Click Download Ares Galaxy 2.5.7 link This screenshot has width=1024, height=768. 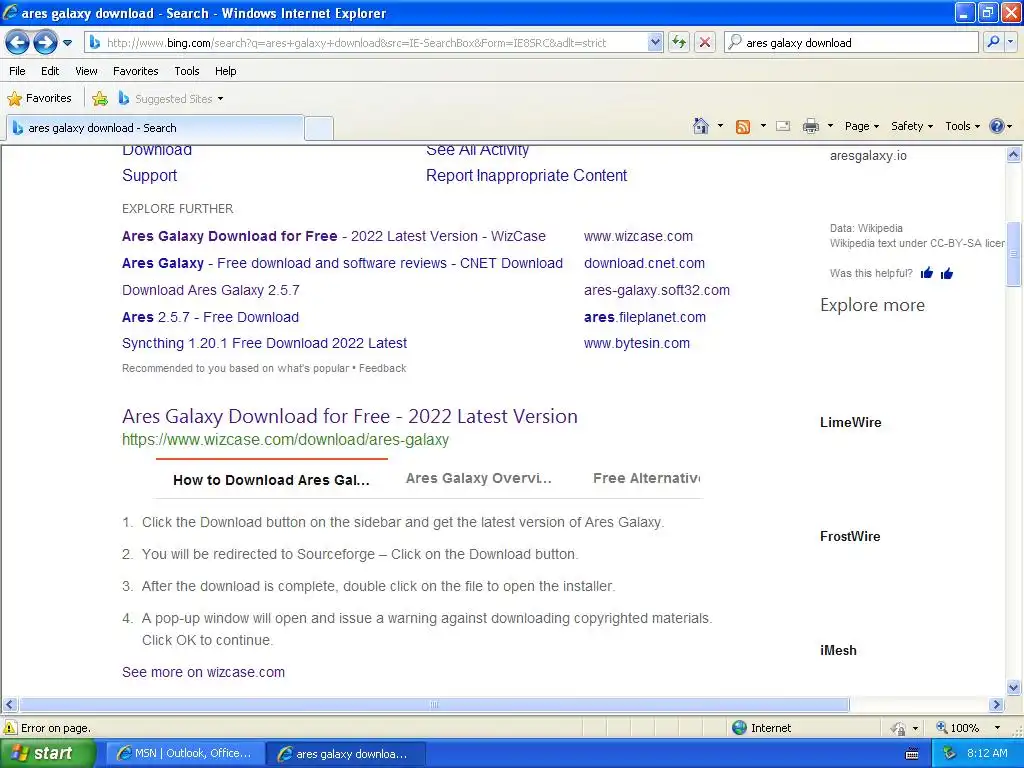(211, 290)
